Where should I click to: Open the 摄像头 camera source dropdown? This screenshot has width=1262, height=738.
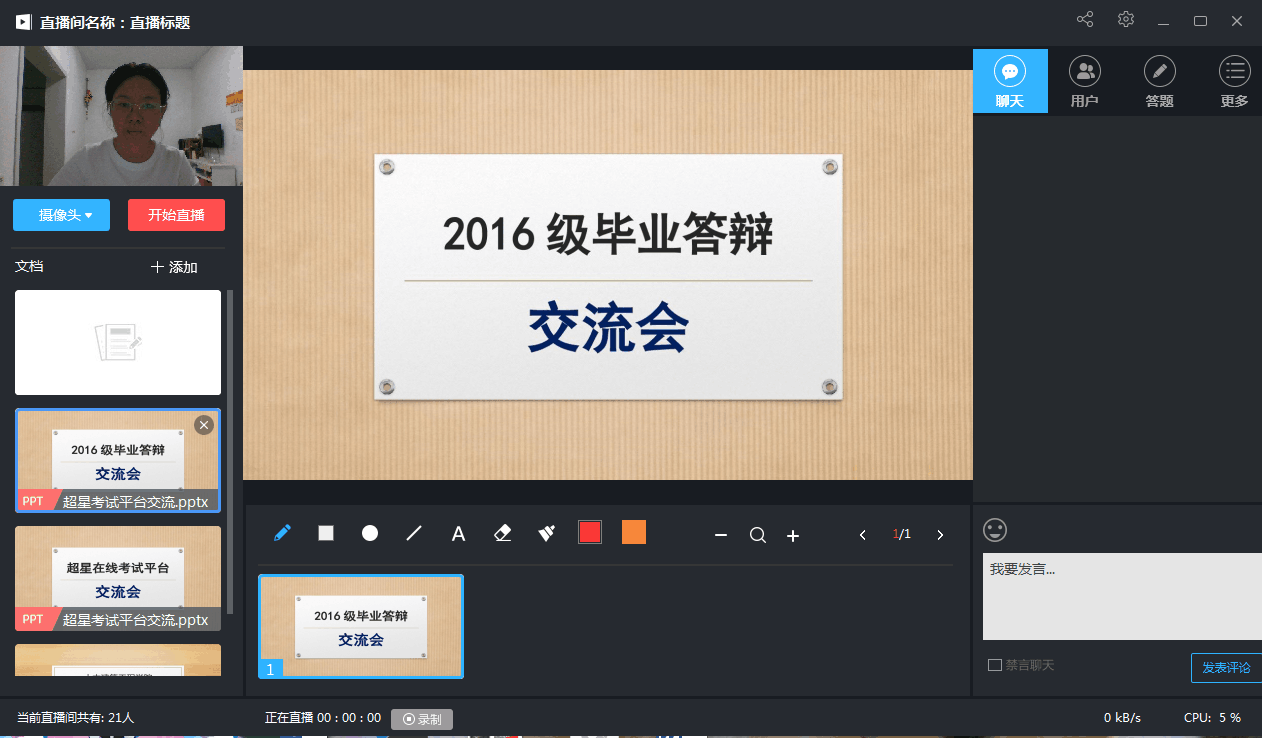click(x=61, y=214)
